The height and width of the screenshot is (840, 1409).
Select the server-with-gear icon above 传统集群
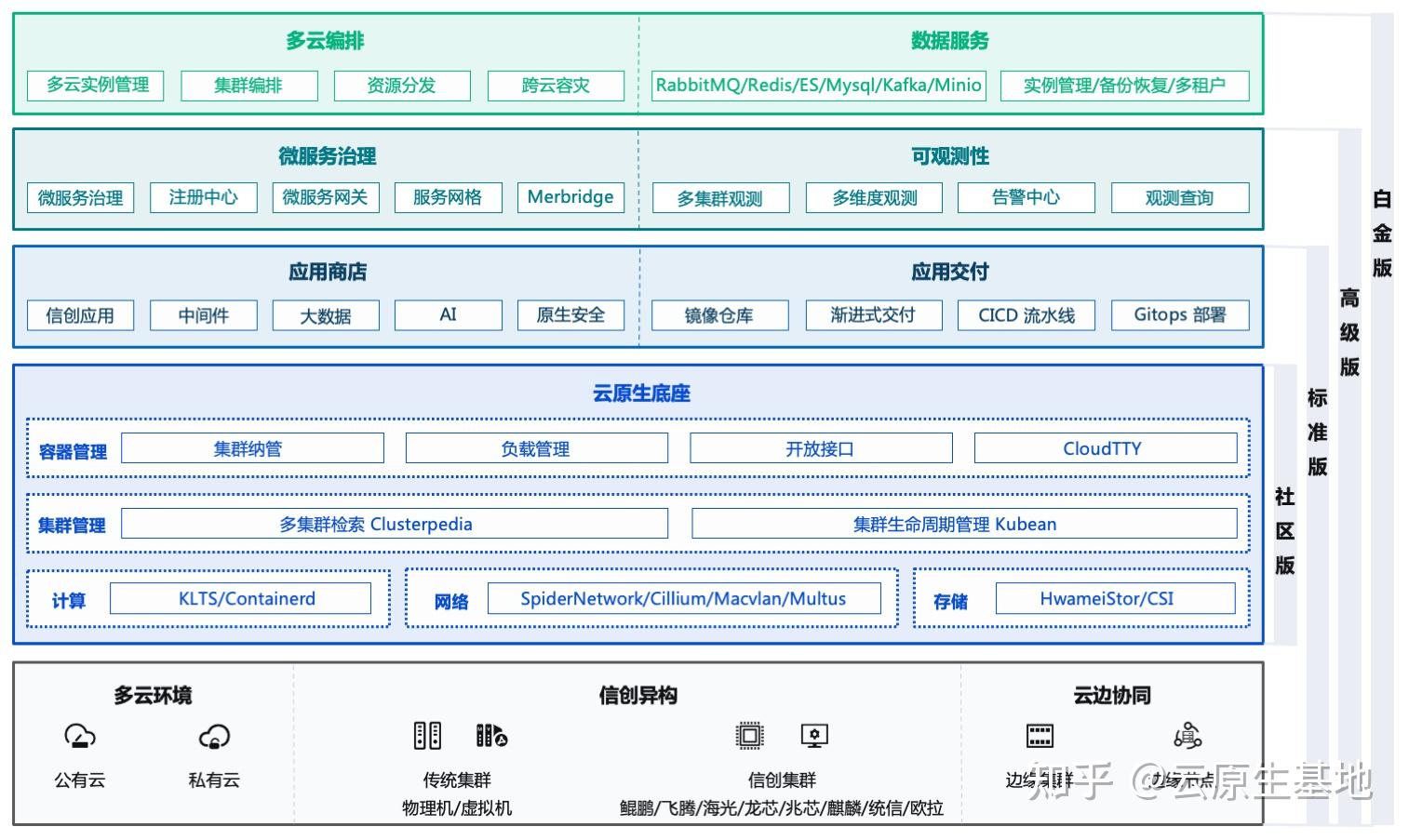click(x=491, y=736)
